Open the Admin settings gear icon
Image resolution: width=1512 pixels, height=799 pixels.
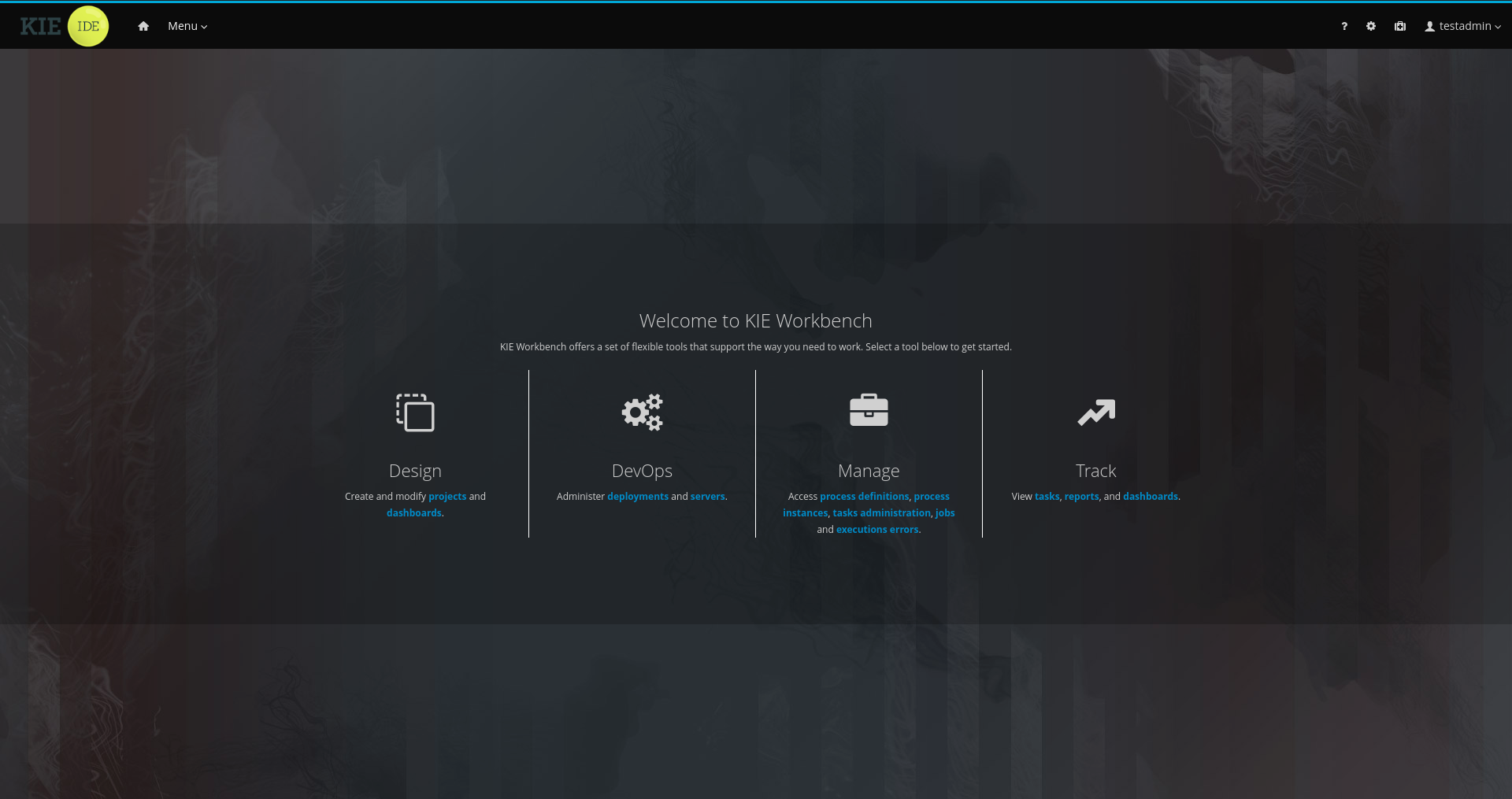[x=1371, y=26]
